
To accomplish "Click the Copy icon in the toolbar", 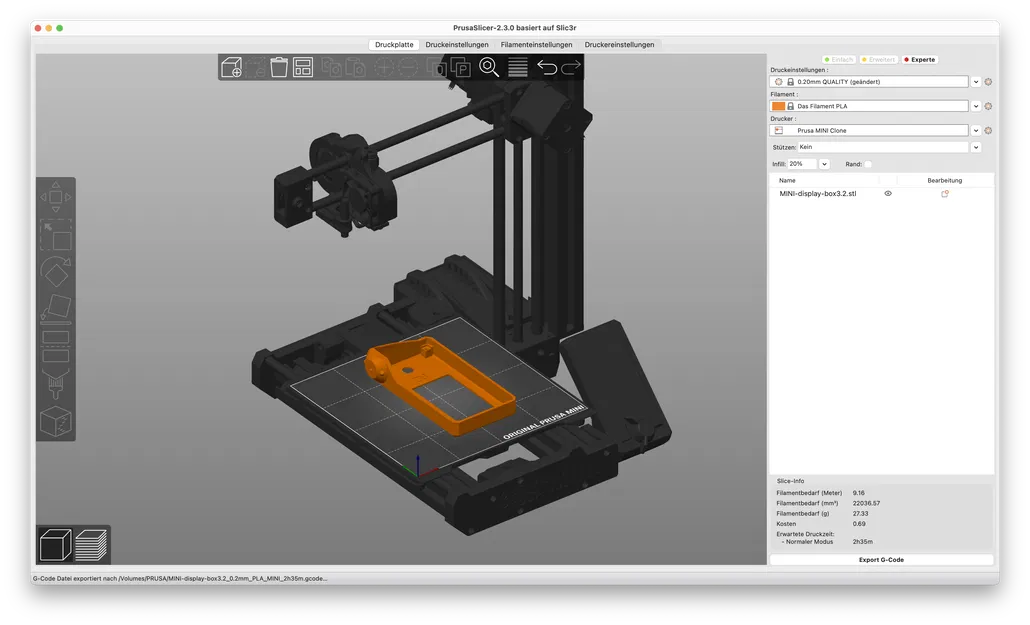I will tap(331, 67).
